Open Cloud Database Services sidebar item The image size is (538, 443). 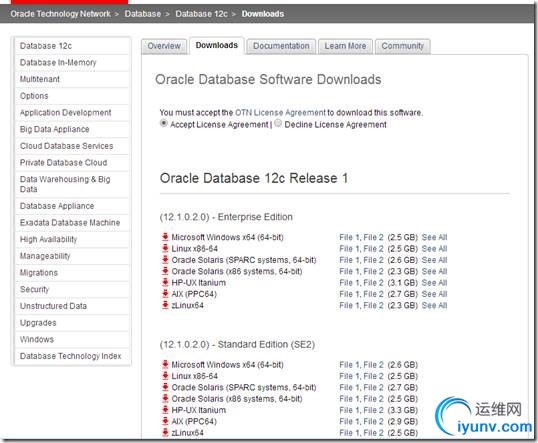click(x=72, y=146)
